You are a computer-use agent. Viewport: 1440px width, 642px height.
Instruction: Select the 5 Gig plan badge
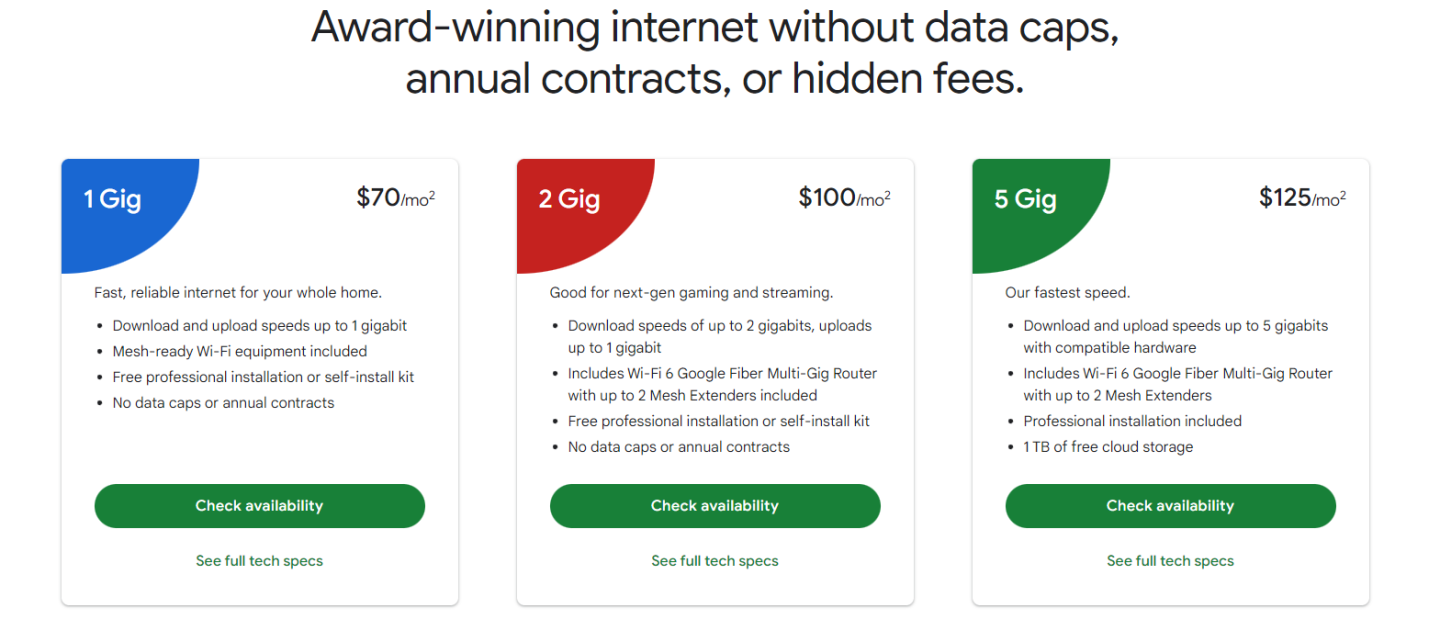pyautogui.click(x=1024, y=198)
